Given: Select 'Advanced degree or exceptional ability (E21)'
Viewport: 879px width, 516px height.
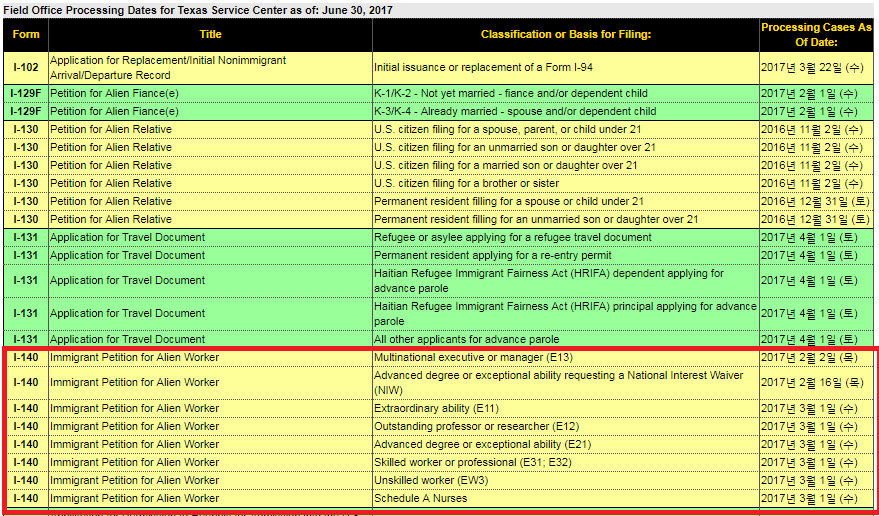Looking at the screenshot, I should pyautogui.click(x=482, y=444).
